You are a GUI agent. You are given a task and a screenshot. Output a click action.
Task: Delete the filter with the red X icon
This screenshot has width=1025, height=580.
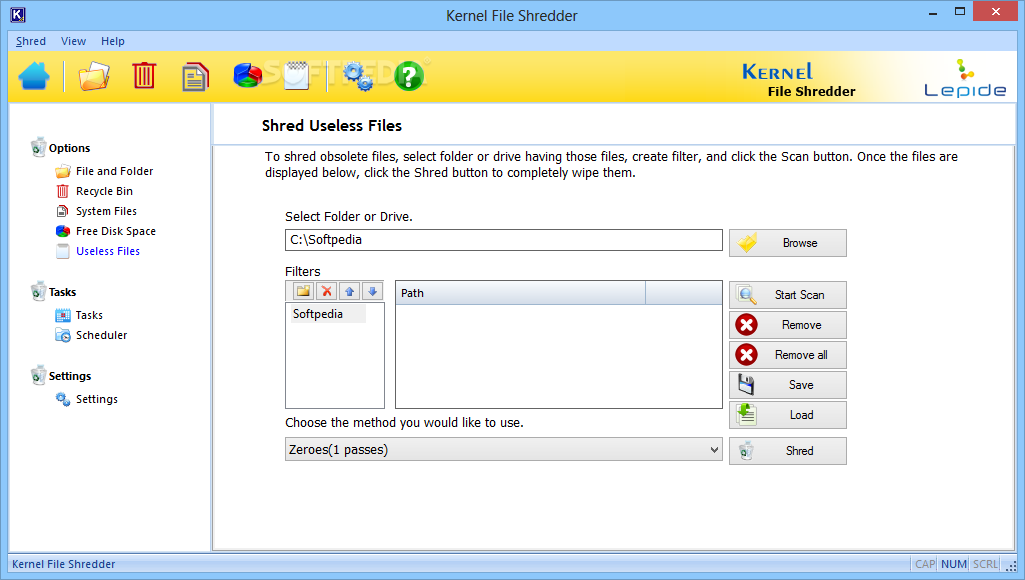pyautogui.click(x=326, y=292)
